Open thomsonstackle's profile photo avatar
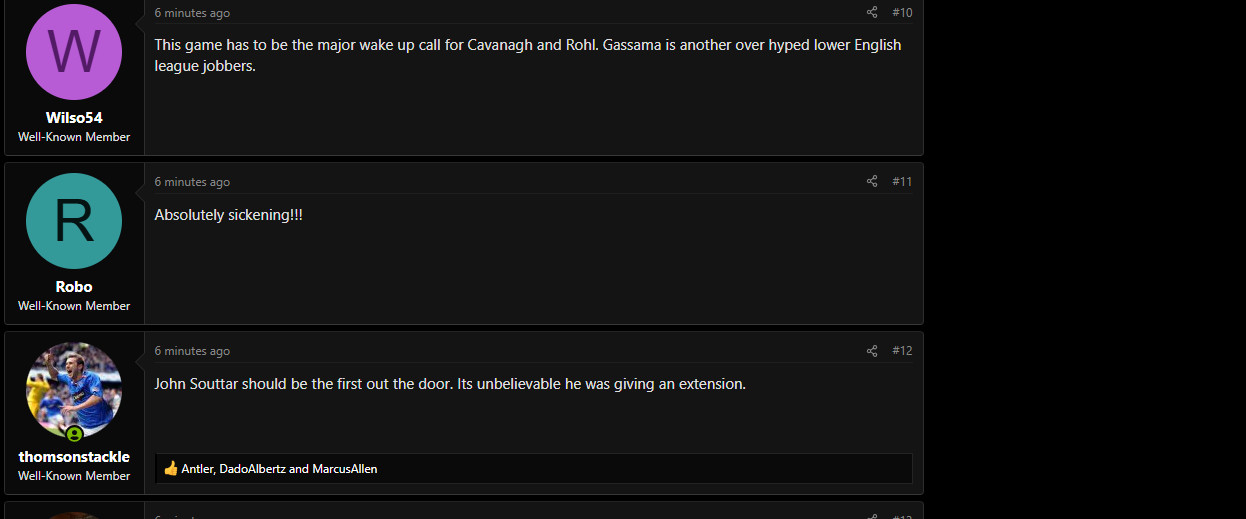The height and width of the screenshot is (519, 1246). pos(74,390)
